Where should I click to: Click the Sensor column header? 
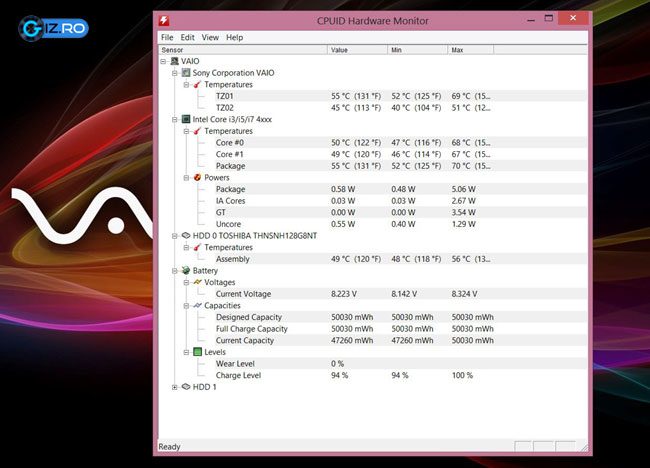click(x=243, y=50)
